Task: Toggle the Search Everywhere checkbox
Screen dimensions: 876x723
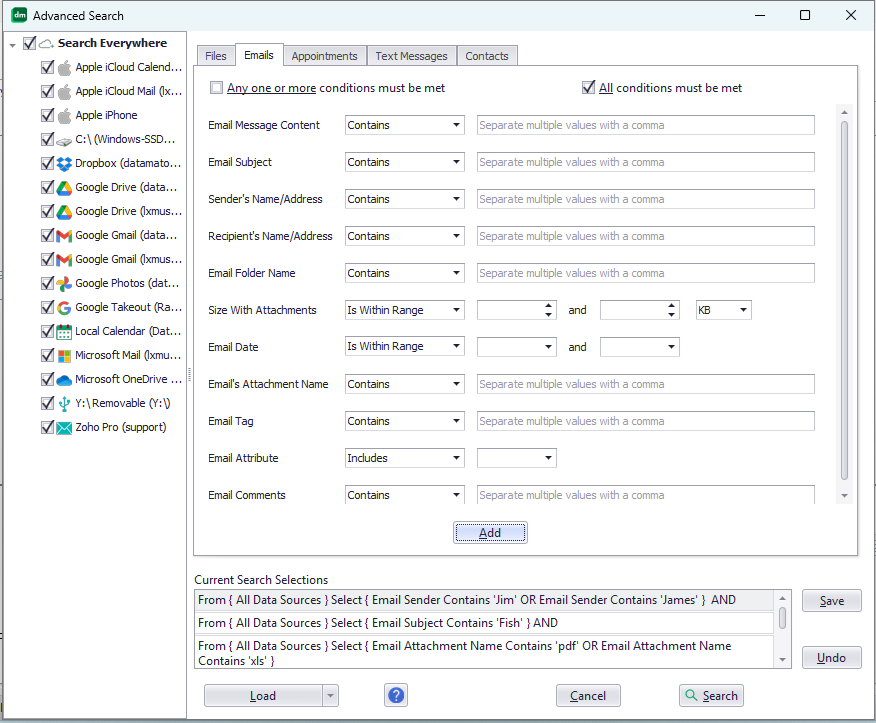Action: point(29,43)
